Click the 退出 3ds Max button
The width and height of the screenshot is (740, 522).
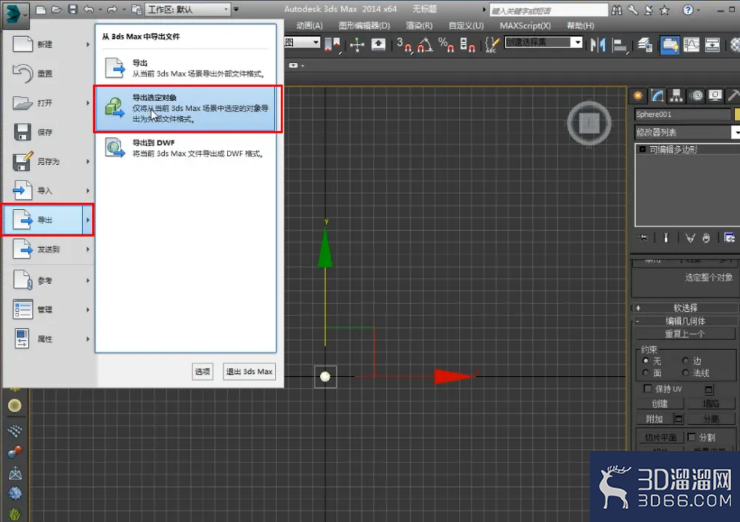click(249, 371)
